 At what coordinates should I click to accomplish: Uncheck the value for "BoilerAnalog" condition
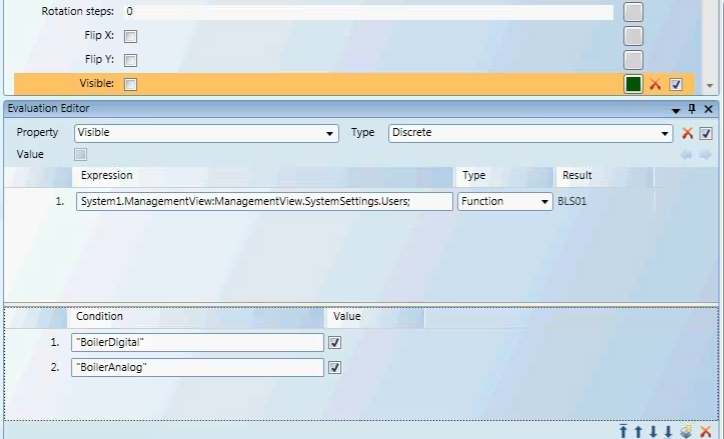(x=335, y=367)
